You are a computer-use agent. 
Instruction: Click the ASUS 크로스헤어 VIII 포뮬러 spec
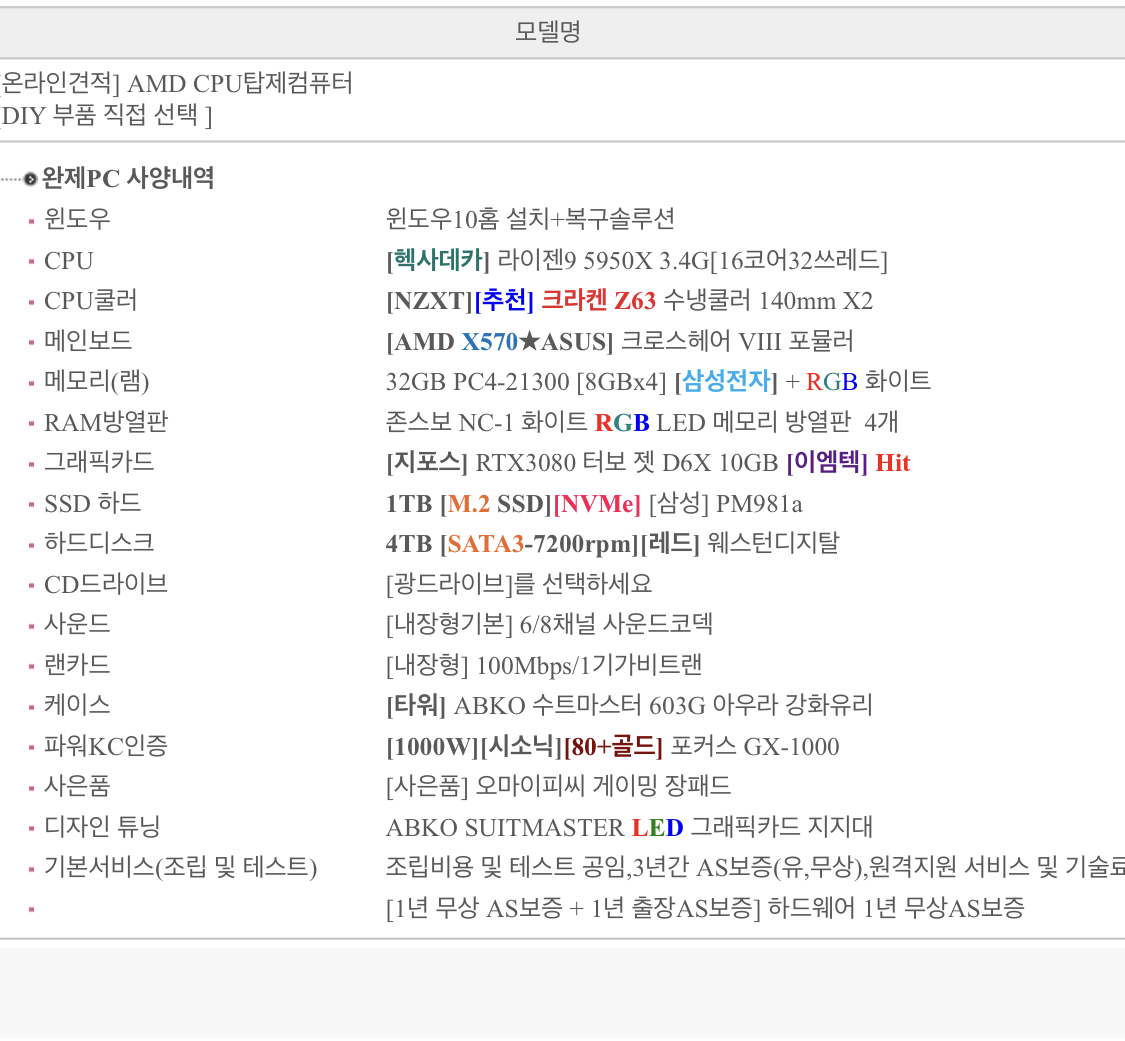coord(620,341)
